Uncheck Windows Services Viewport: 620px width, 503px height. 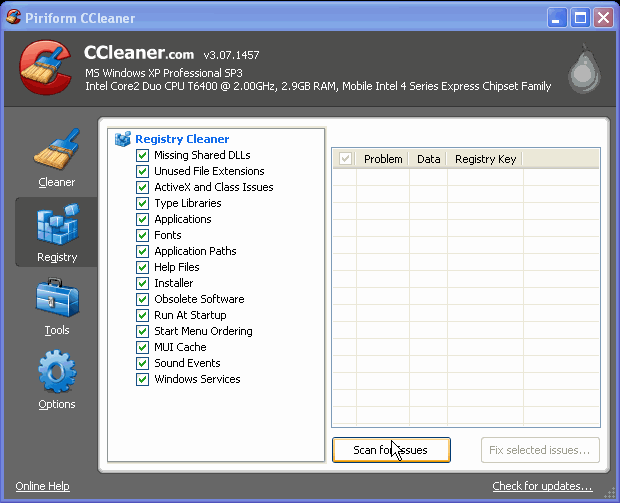(142, 379)
